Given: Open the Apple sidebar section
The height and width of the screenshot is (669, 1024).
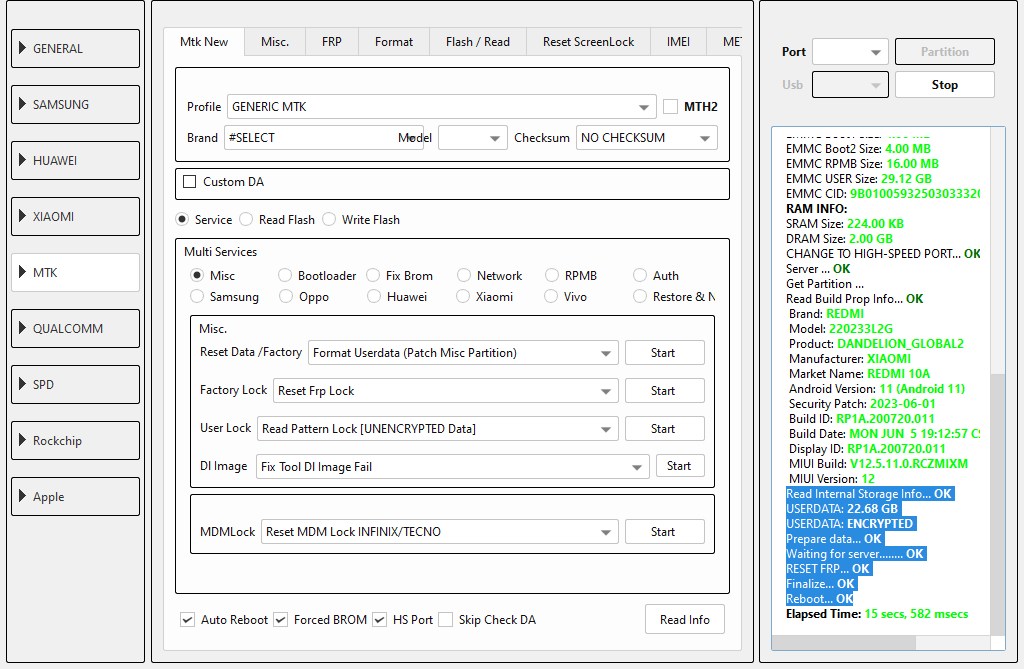Looking at the screenshot, I should pyautogui.click(x=75, y=496).
